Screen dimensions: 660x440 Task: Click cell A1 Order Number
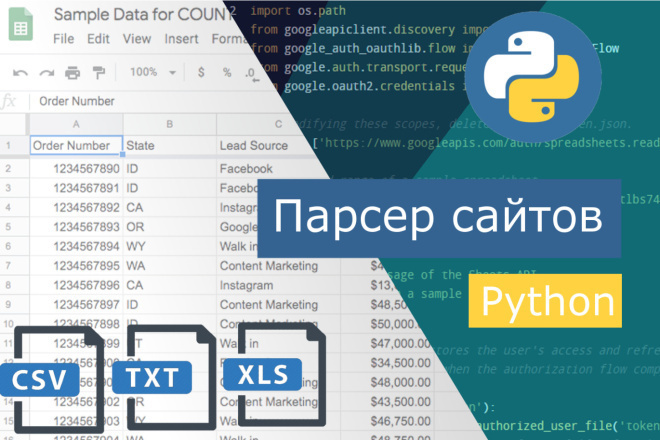(76, 146)
